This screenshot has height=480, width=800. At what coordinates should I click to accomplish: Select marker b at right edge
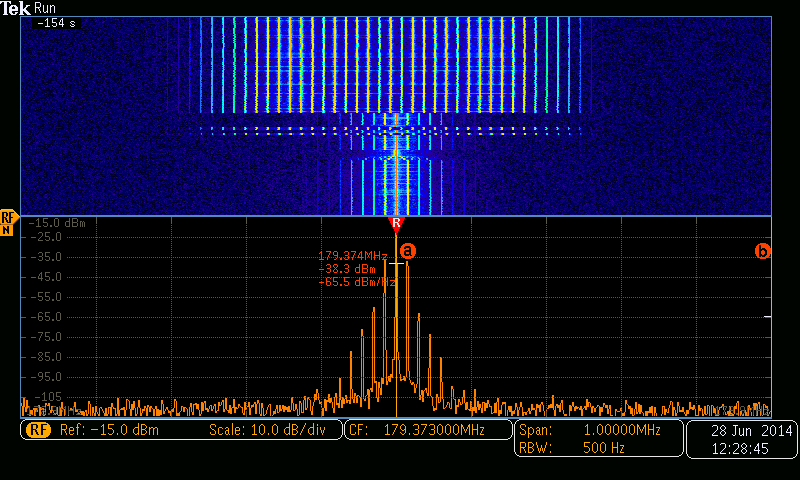(x=762, y=251)
